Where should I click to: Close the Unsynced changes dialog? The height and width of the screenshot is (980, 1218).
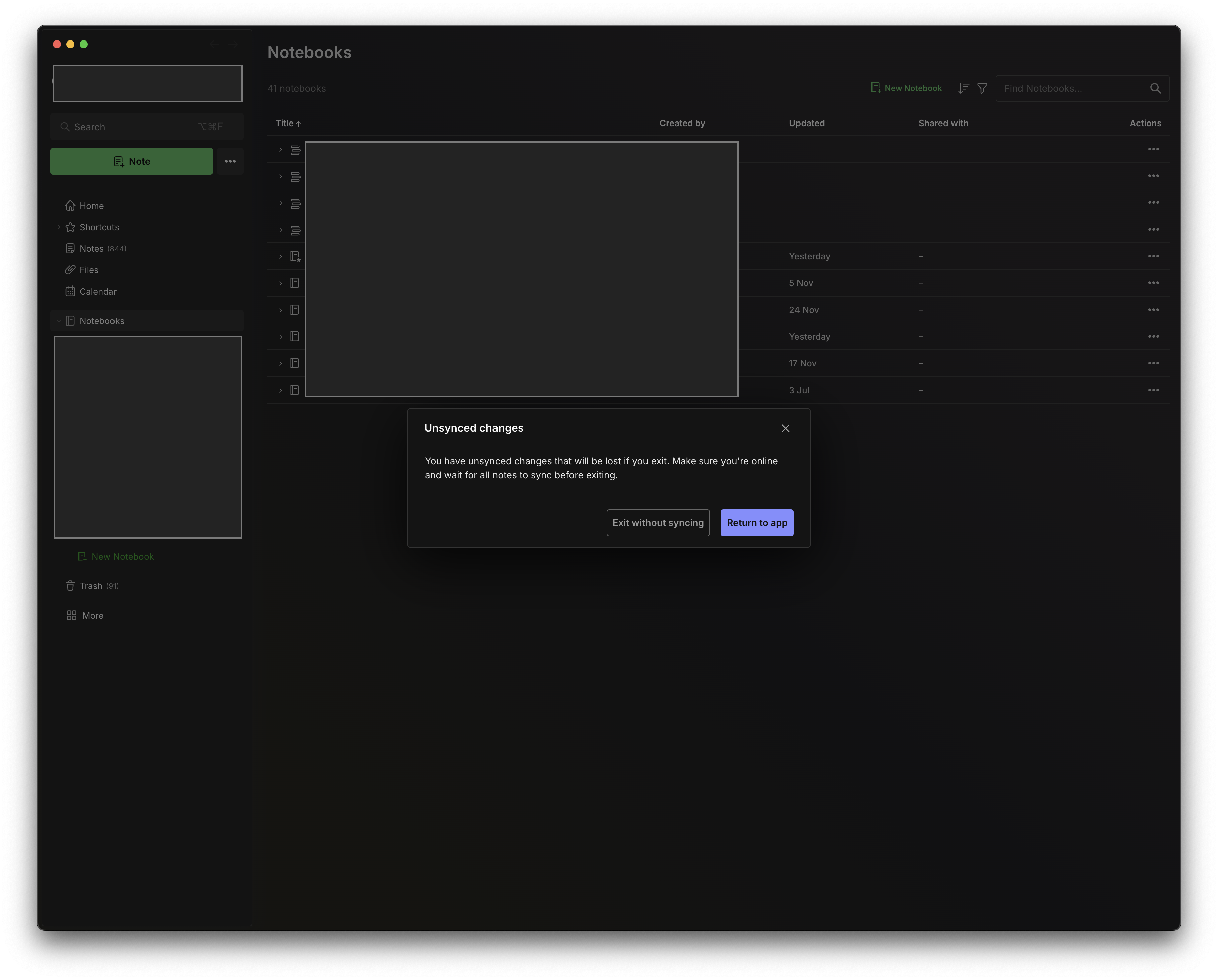[785, 429]
